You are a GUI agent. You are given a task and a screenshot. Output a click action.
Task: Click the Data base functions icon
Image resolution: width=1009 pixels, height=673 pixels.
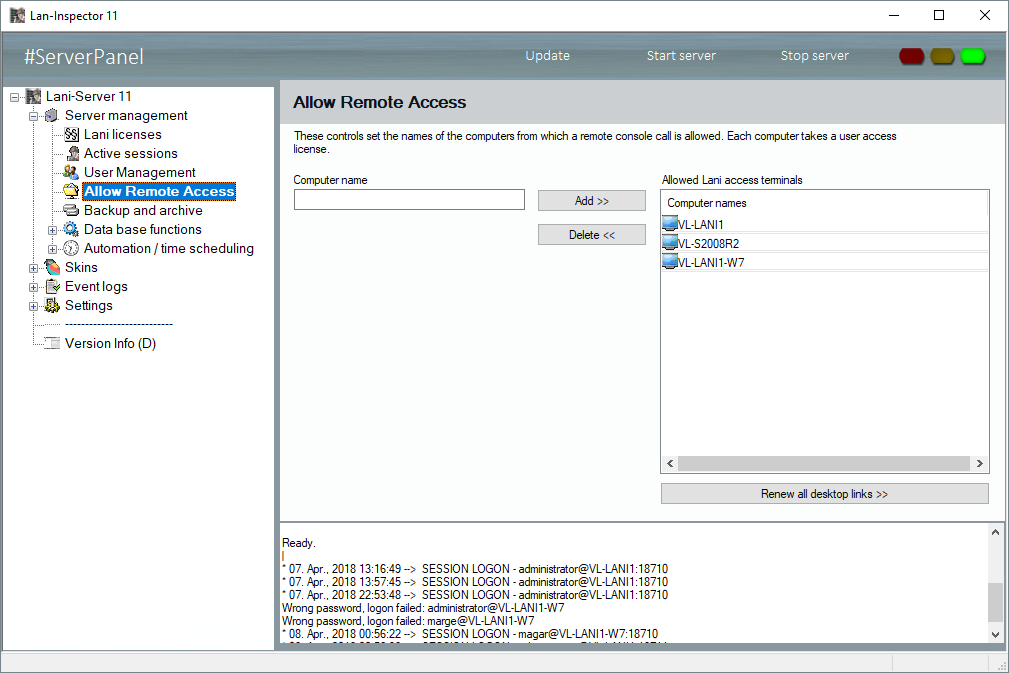pyautogui.click(x=71, y=230)
